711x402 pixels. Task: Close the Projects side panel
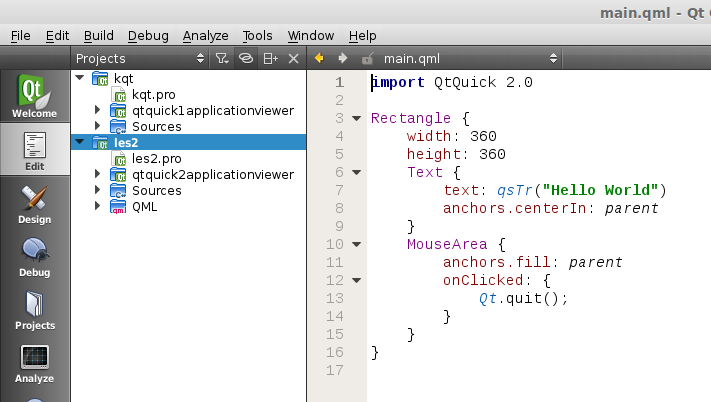[x=293, y=59]
